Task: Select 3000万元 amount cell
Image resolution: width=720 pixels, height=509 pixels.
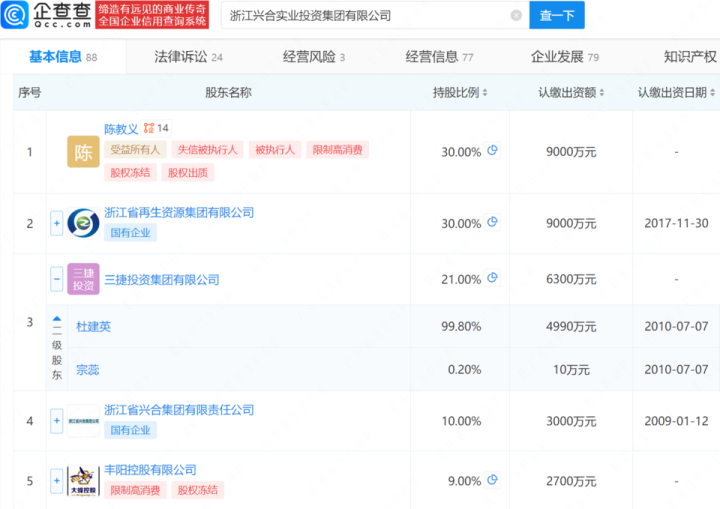Action: point(571,421)
